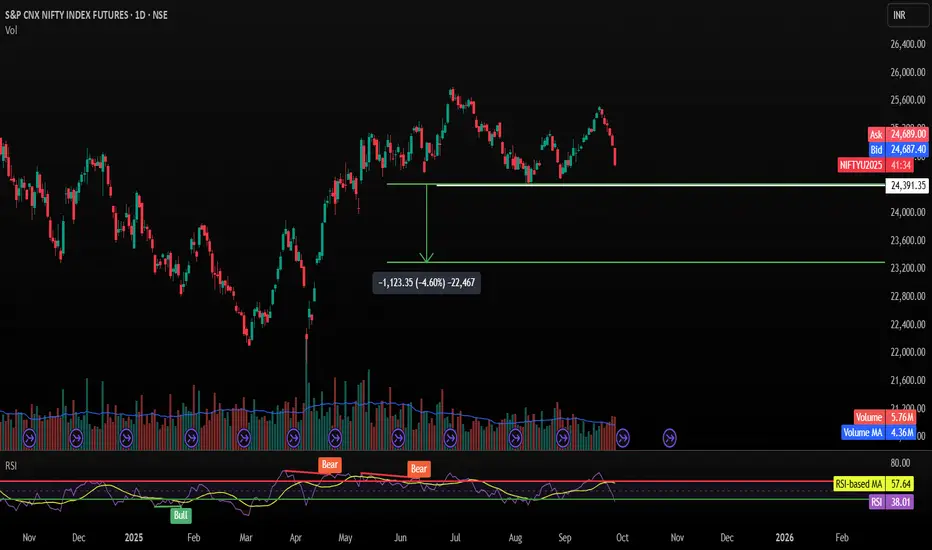This screenshot has width=932, height=550.
Task: Click the 2025 year label on time axis
Action: click(134, 538)
